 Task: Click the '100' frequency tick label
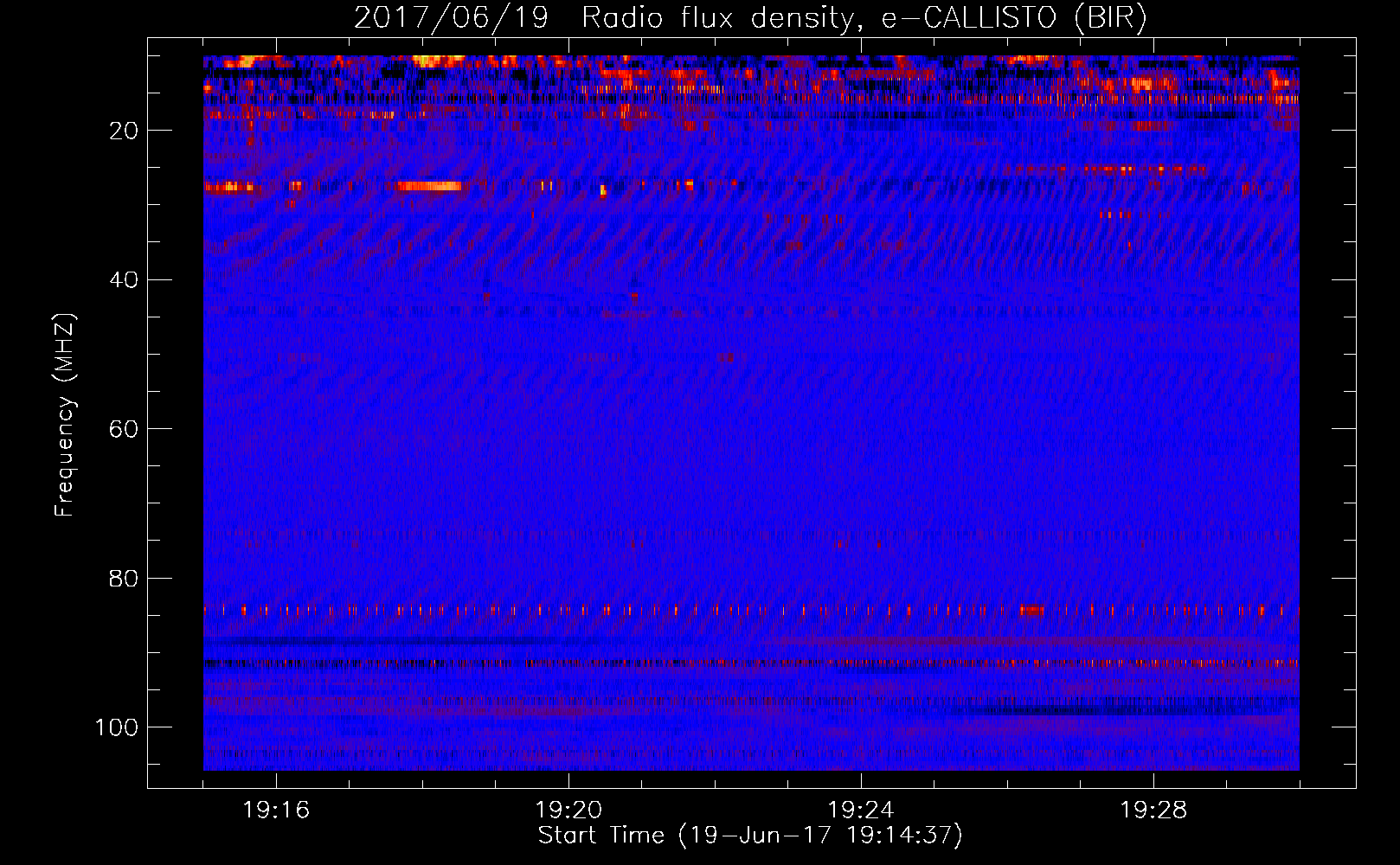pos(117,727)
